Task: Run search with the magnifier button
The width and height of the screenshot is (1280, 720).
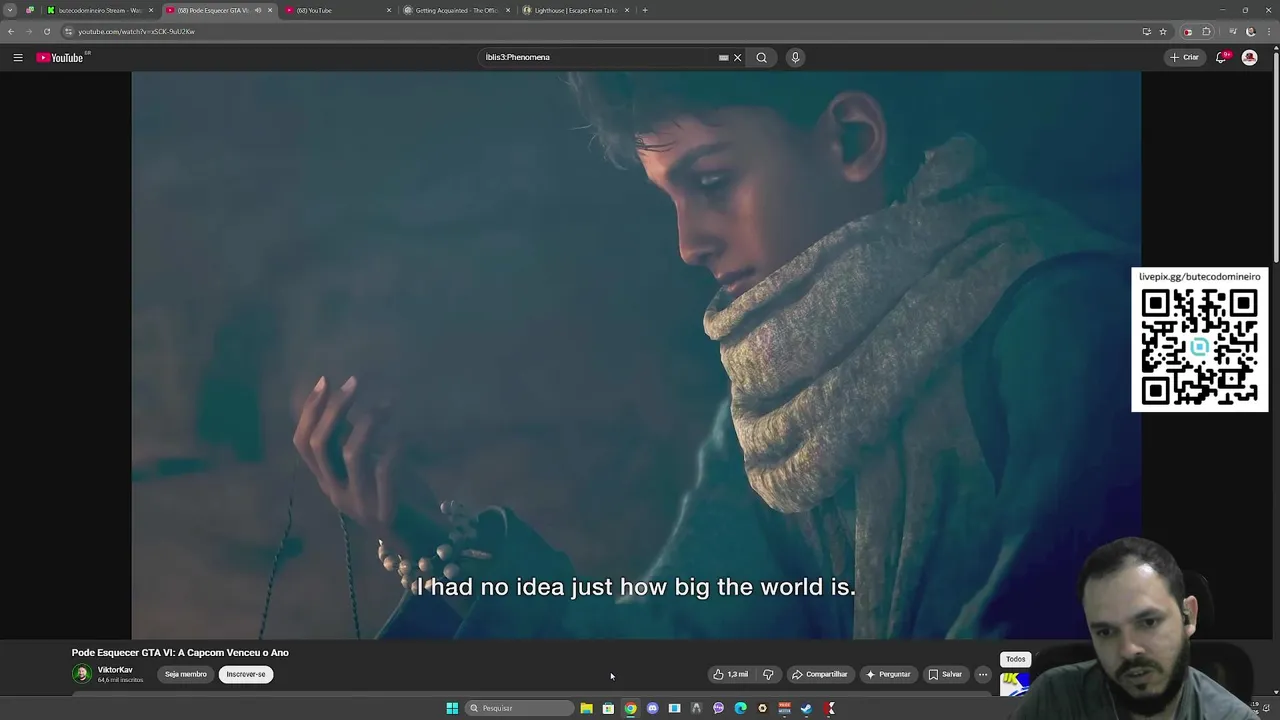Action: point(762,57)
